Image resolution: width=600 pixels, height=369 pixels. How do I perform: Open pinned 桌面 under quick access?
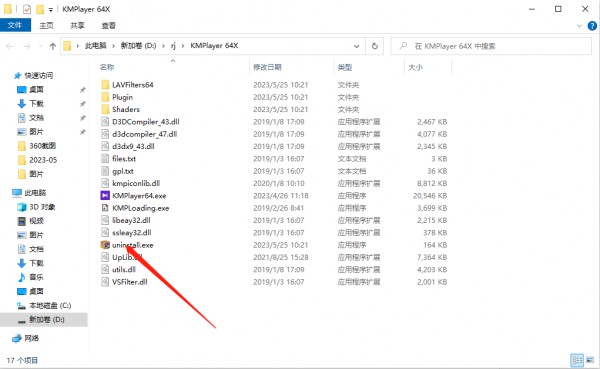[x=36, y=90]
